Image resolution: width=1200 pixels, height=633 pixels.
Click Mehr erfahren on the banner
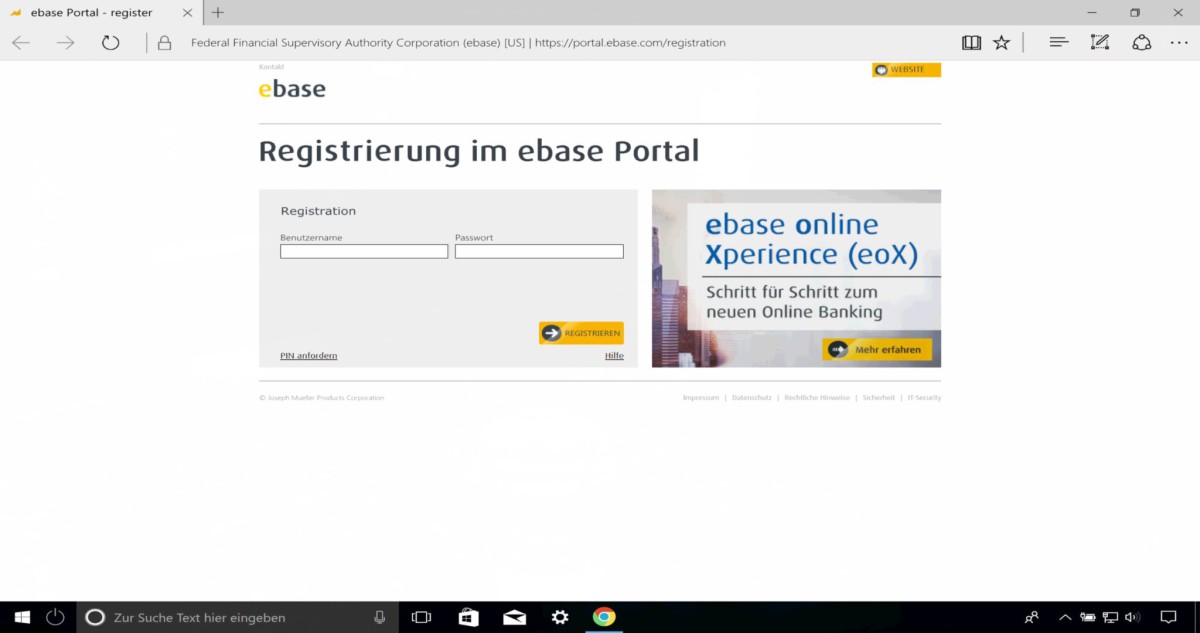click(x=878, y=349)
